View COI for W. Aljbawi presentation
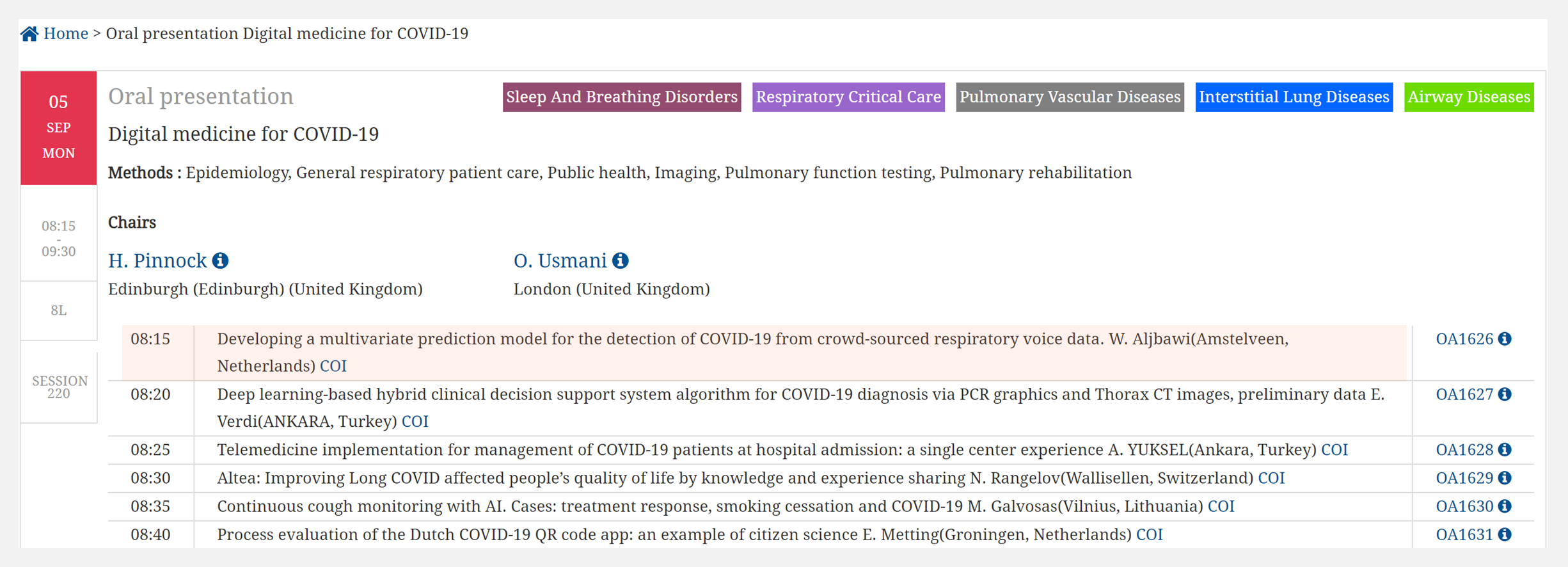This screenshot has width=1568, height=567. (333, 366)
